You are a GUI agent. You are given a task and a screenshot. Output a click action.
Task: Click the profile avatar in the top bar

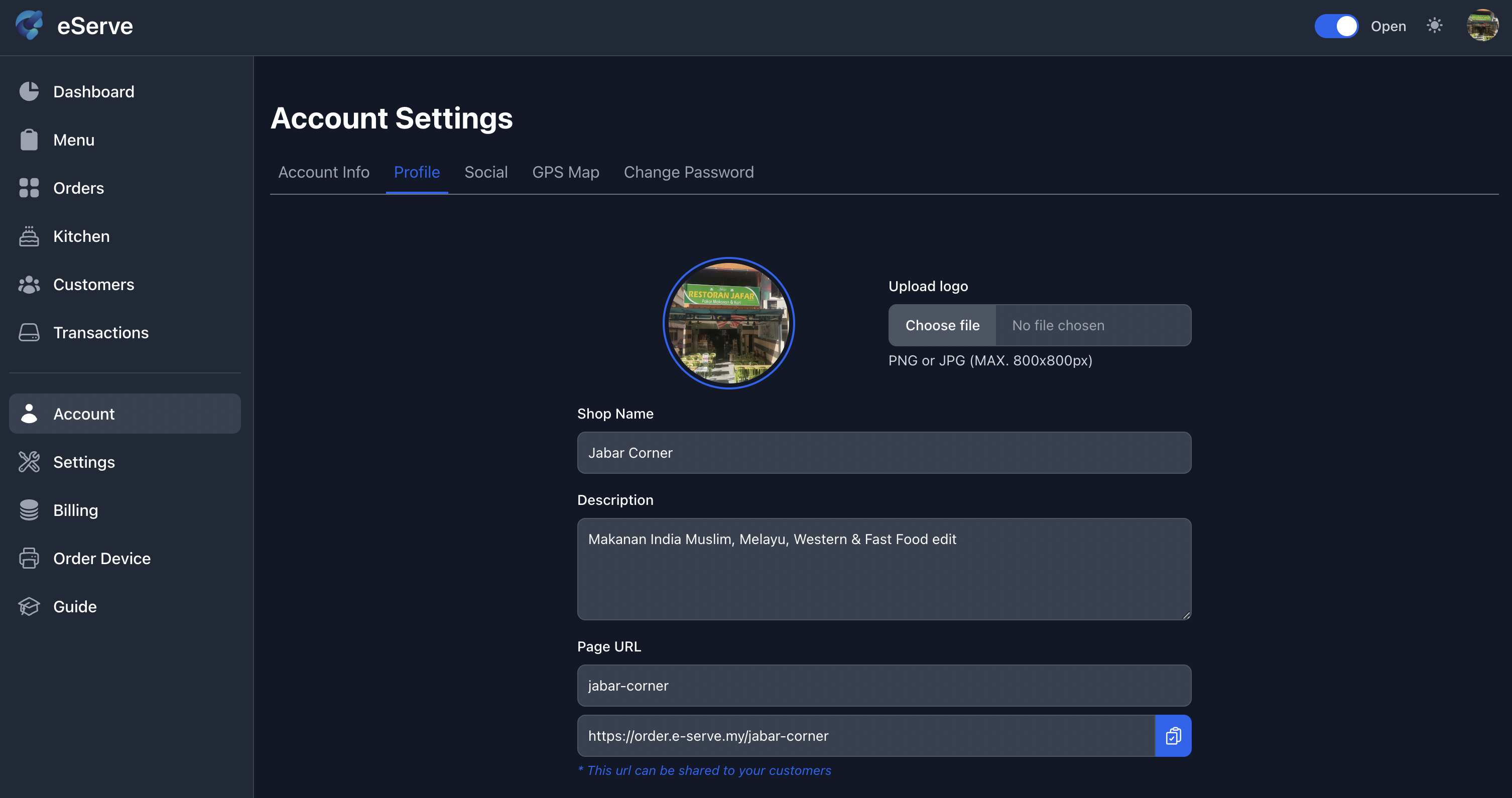pos(1482,25)
